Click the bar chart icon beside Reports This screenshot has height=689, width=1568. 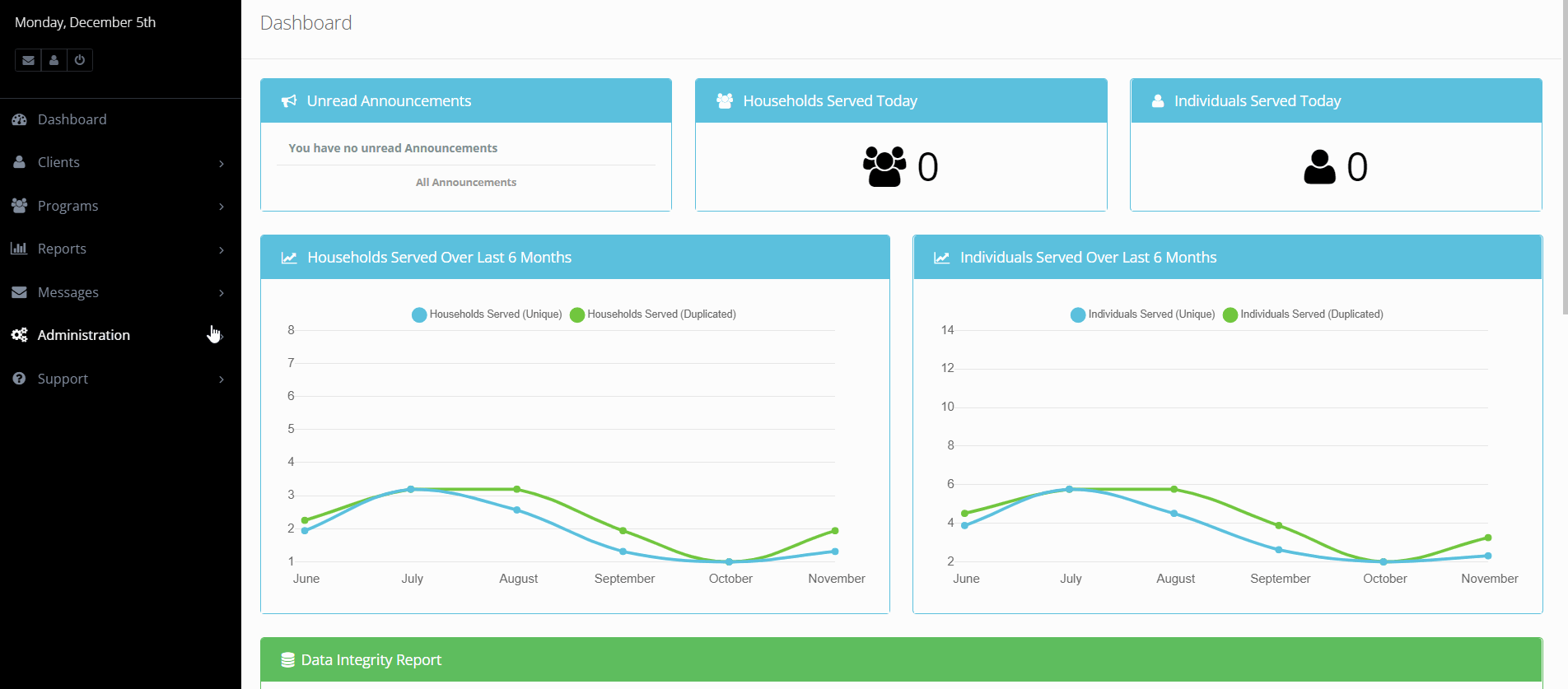pyautogui.click(x=19, y=249)
